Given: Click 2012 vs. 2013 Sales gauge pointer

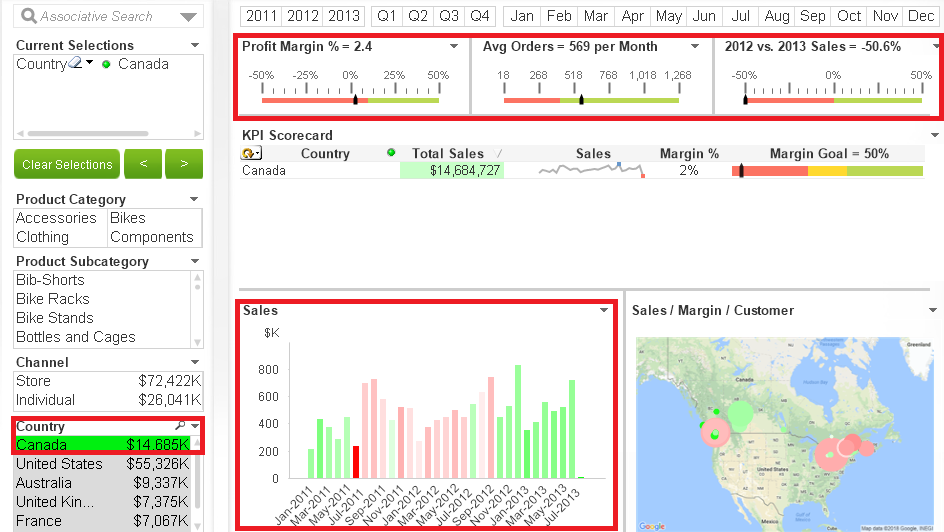Looking at the screenshot, I should (745, 99).
